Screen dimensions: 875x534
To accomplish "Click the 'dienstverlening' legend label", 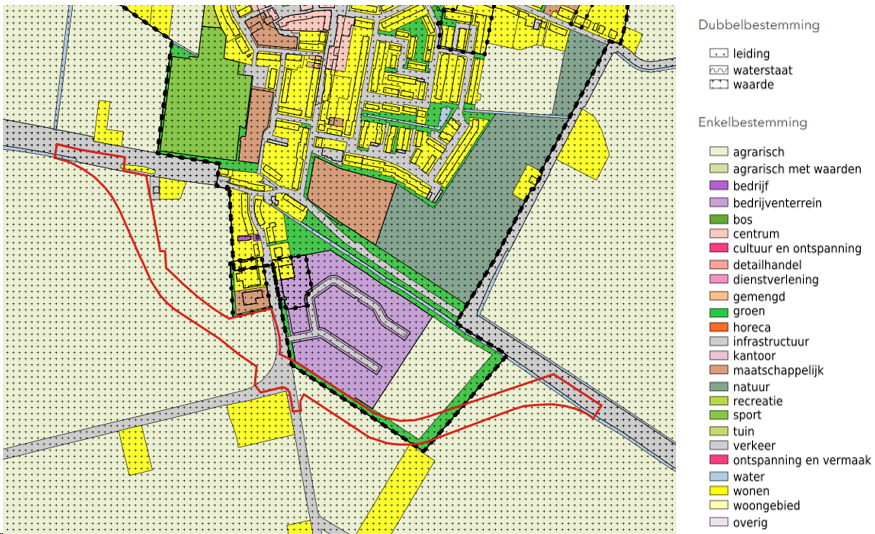I will [776, 279].
